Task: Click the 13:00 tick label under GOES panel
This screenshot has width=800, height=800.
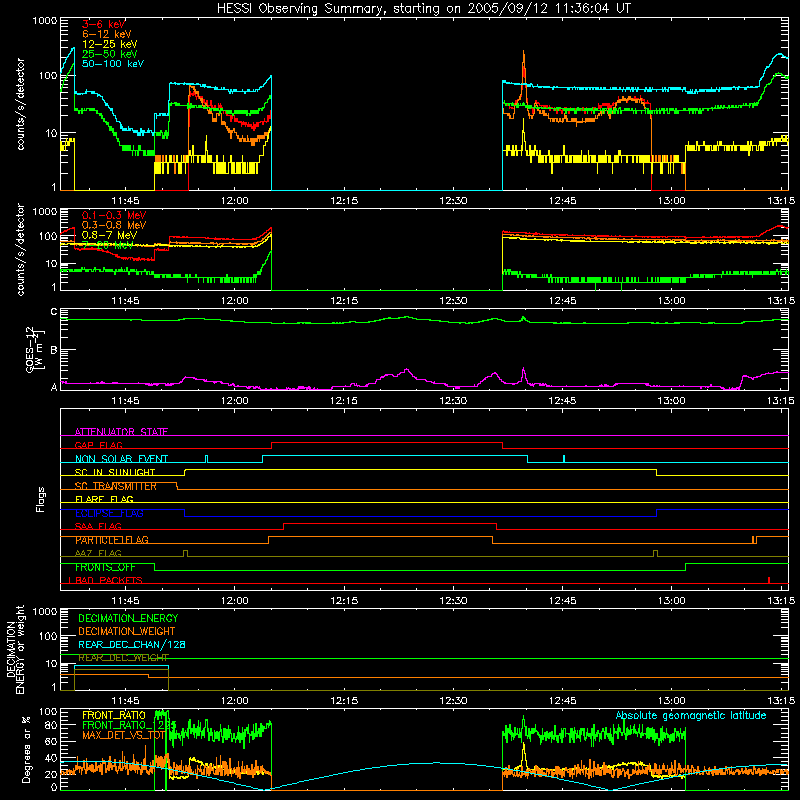Action: [x=671, y=401]
